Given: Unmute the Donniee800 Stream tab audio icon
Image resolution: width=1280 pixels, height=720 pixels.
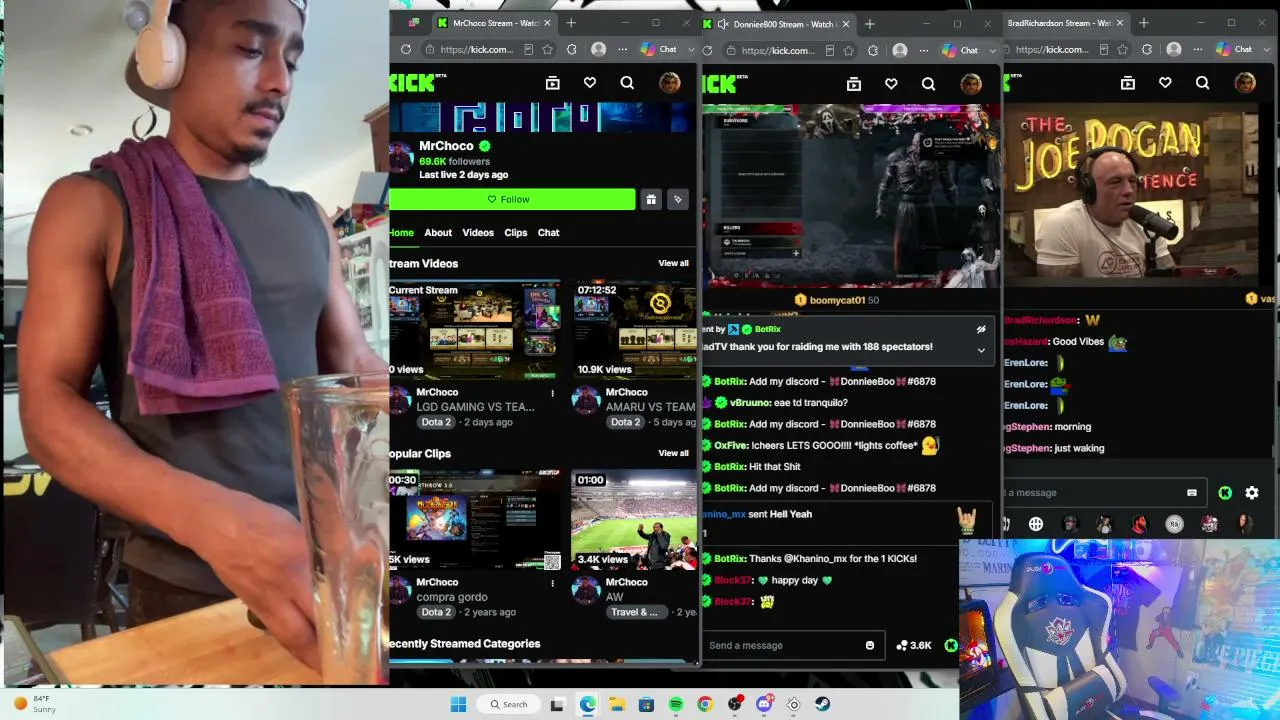Looking at the screenshot, I should click(x=722, y=23).
